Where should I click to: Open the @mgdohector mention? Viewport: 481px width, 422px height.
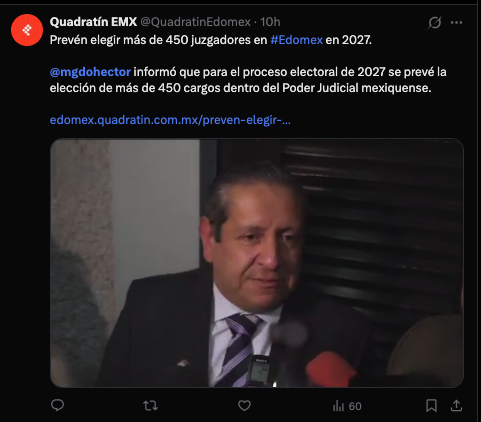coord(90,72)
